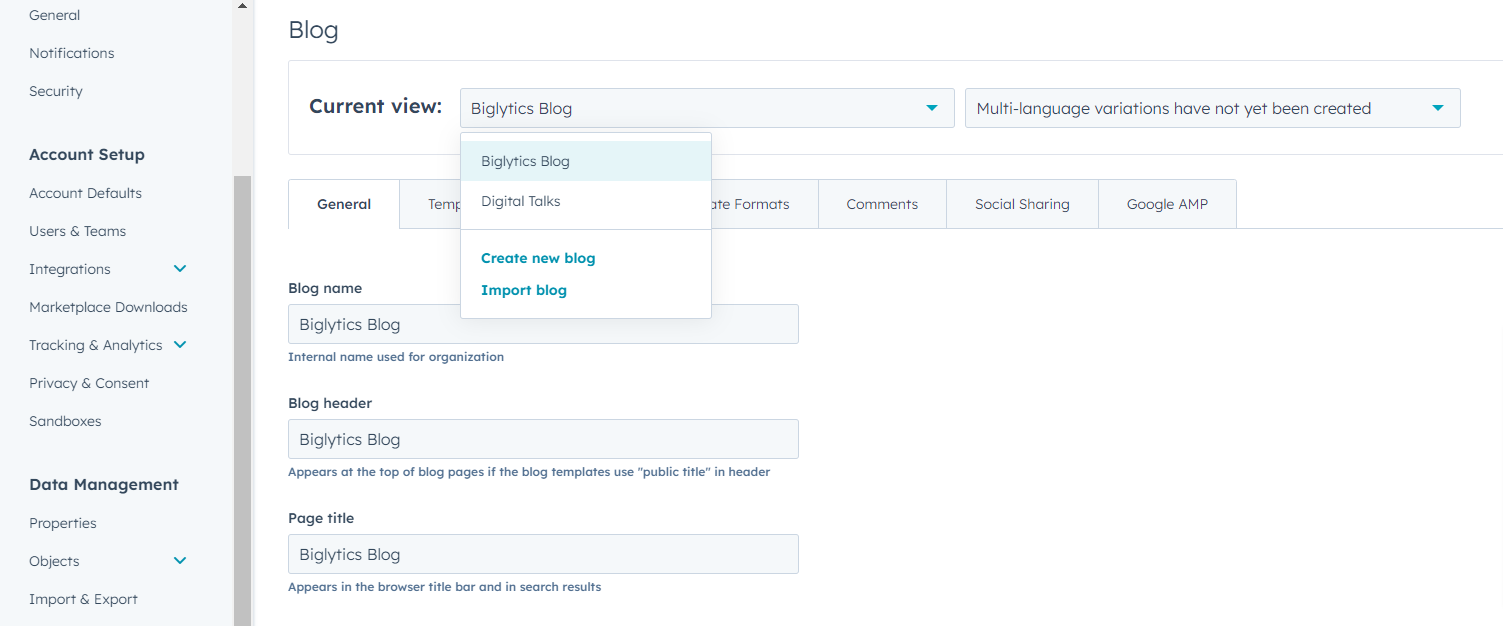Open the multi-language variations dropdown
This screenshot has height=626, width=1503.
click(1212, 108)
